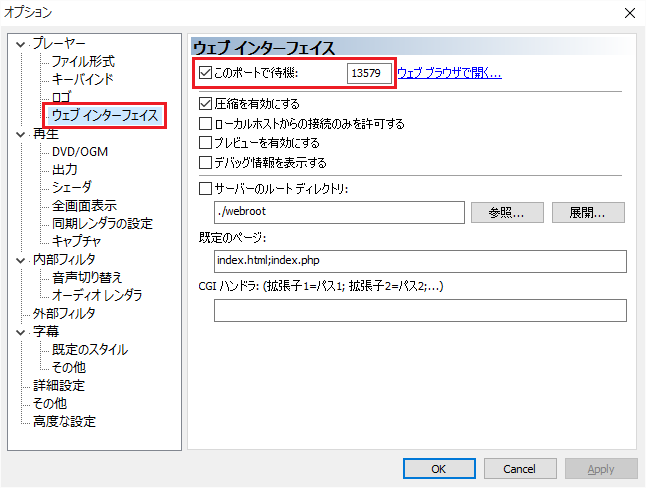Go to 高度な設定 page
The image size is (646, 488).
point(64,421)
